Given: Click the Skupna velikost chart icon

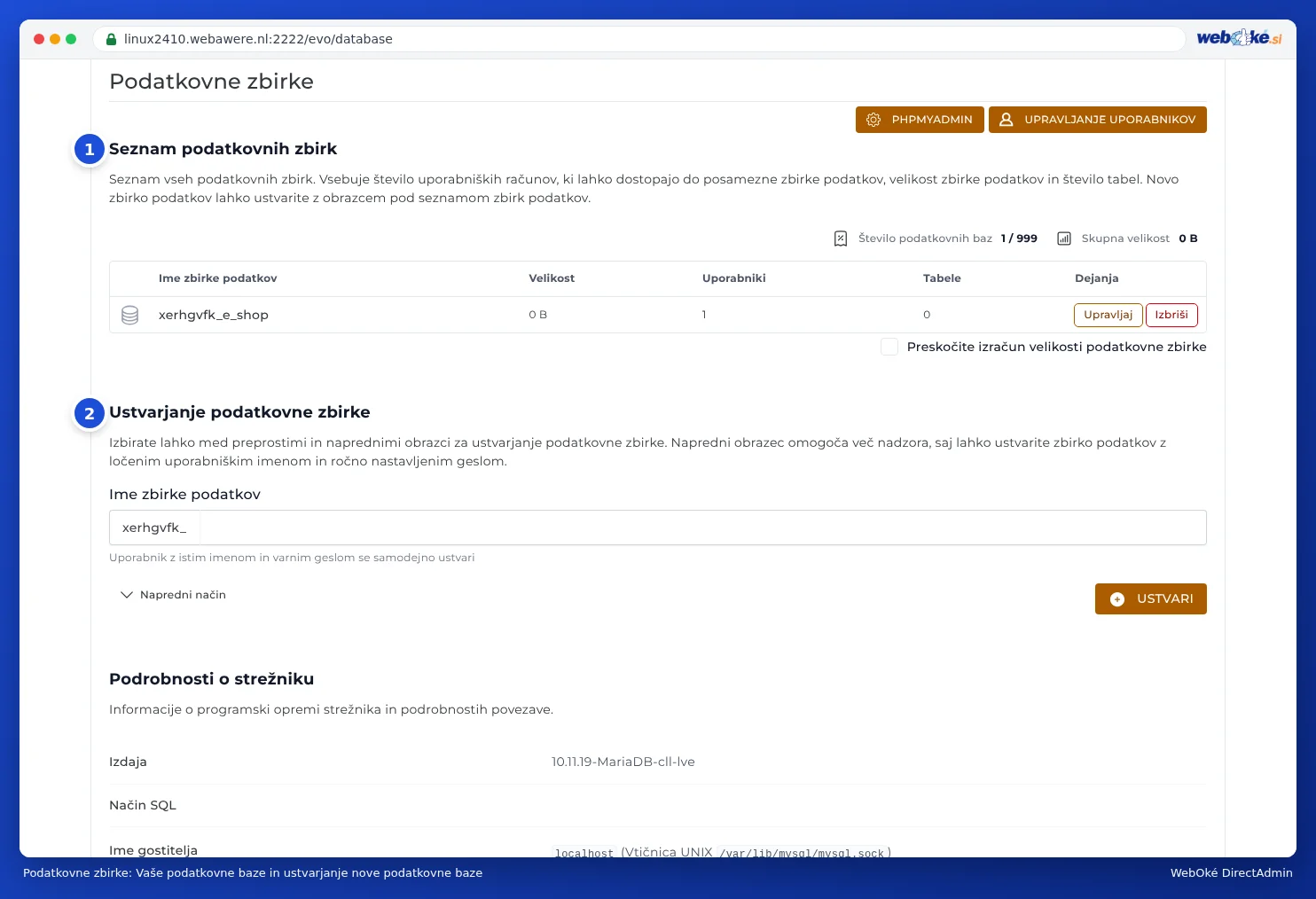Looking at the screenshot, I should 1064,238.
